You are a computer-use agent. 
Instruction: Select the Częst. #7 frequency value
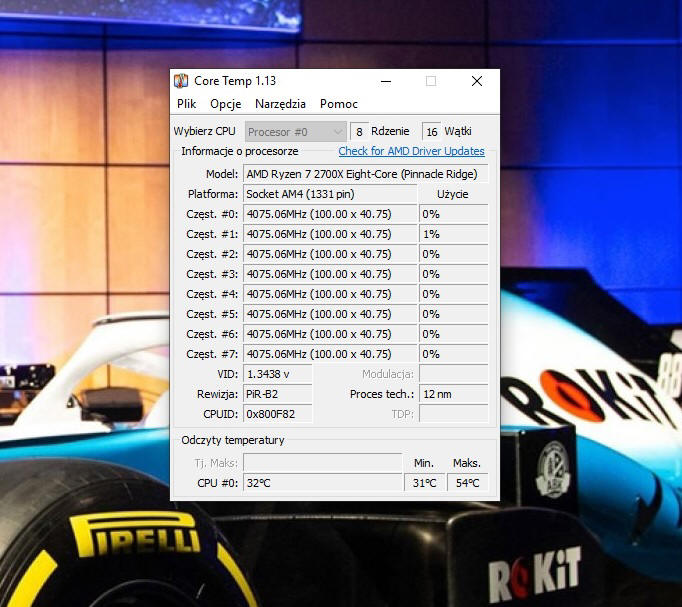(330, 354)
